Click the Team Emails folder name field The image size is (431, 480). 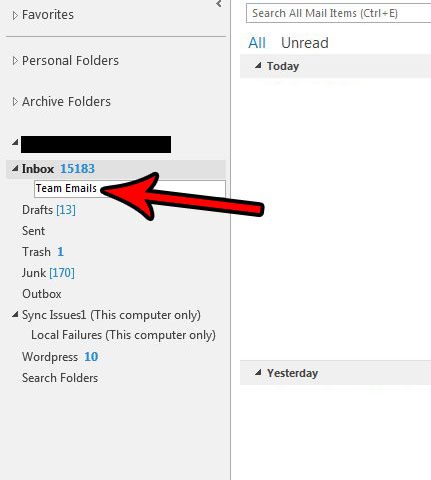point(130,189)
